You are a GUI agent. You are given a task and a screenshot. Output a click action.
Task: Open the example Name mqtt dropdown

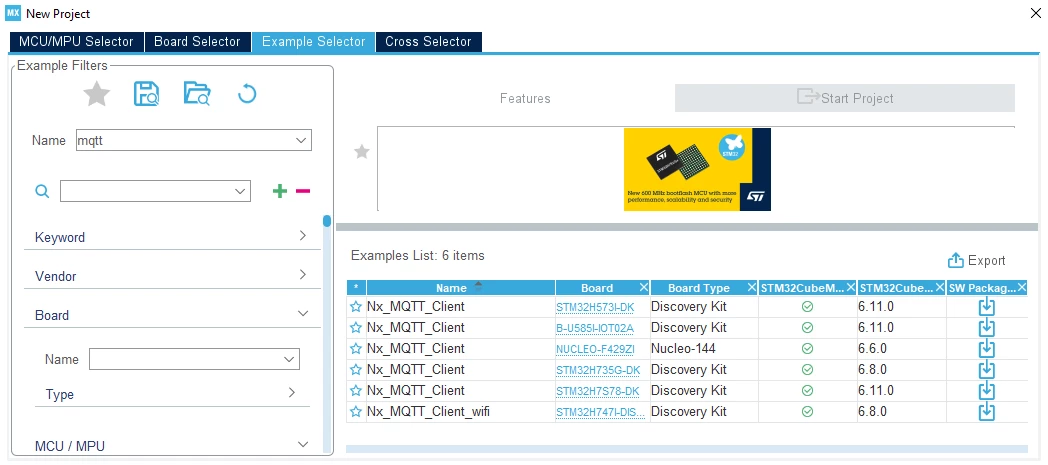tap(301, 140)
